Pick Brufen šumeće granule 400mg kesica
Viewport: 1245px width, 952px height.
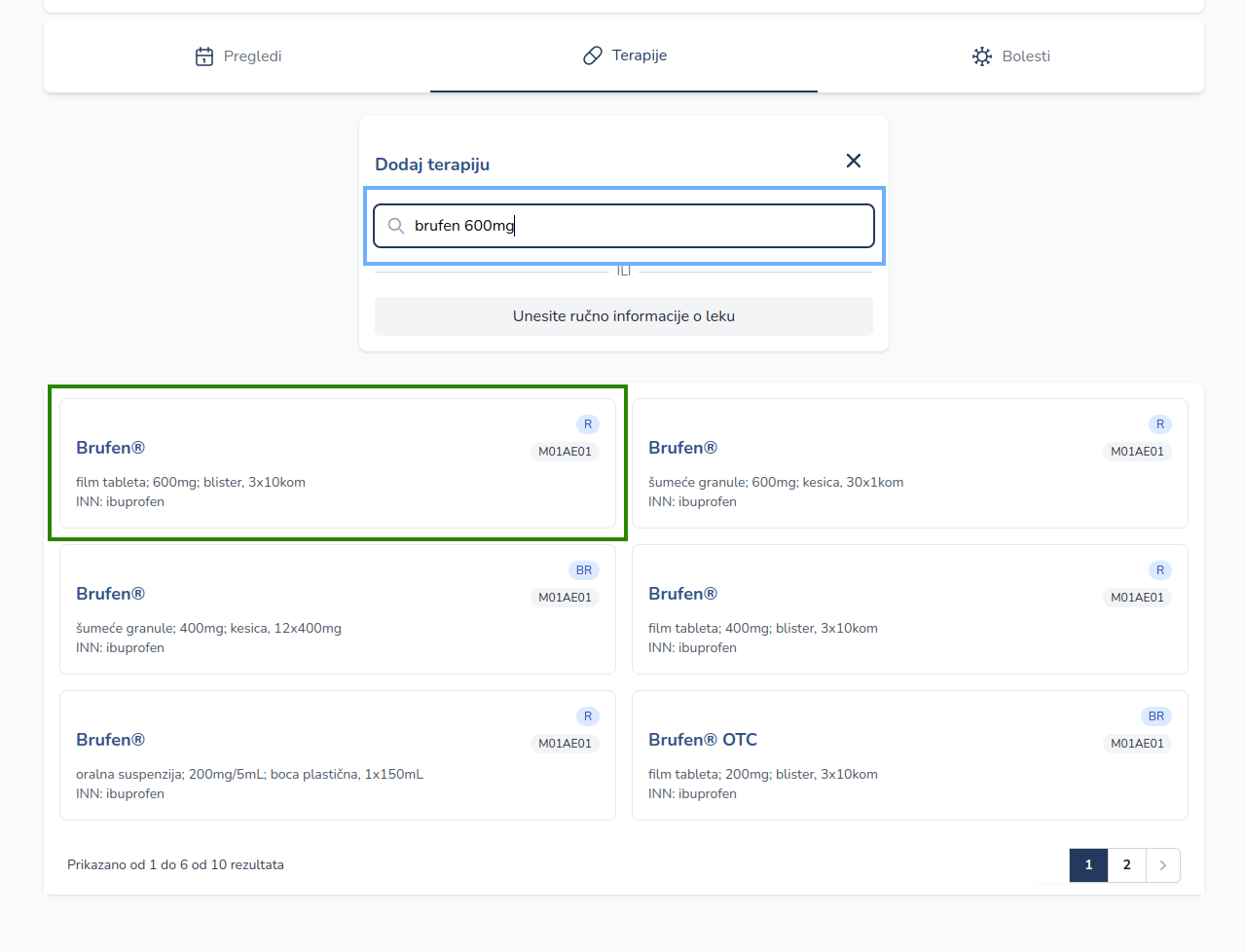point(337,610)
